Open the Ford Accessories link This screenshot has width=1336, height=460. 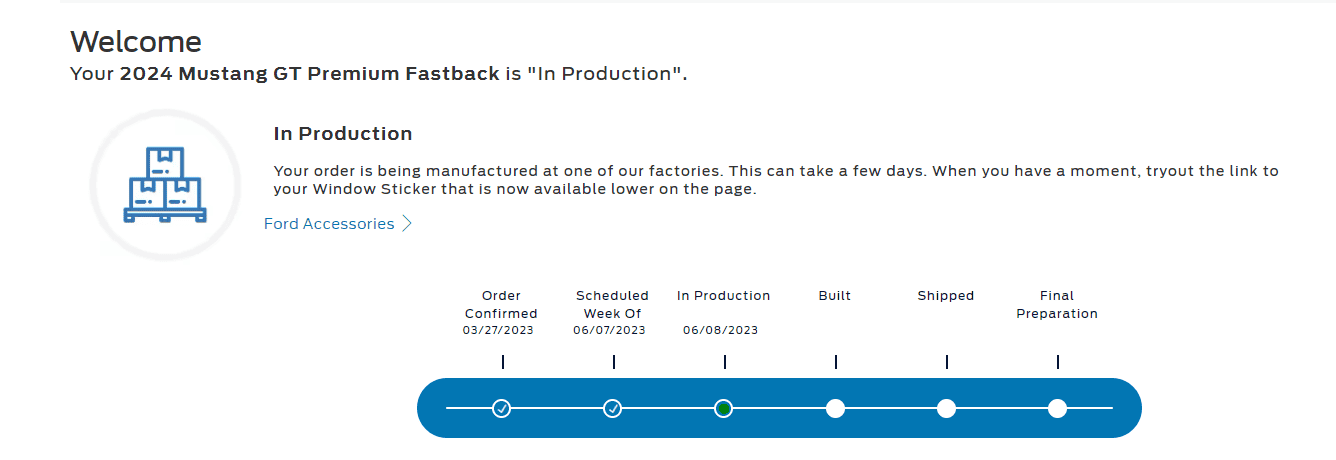(x=329, y=224)
